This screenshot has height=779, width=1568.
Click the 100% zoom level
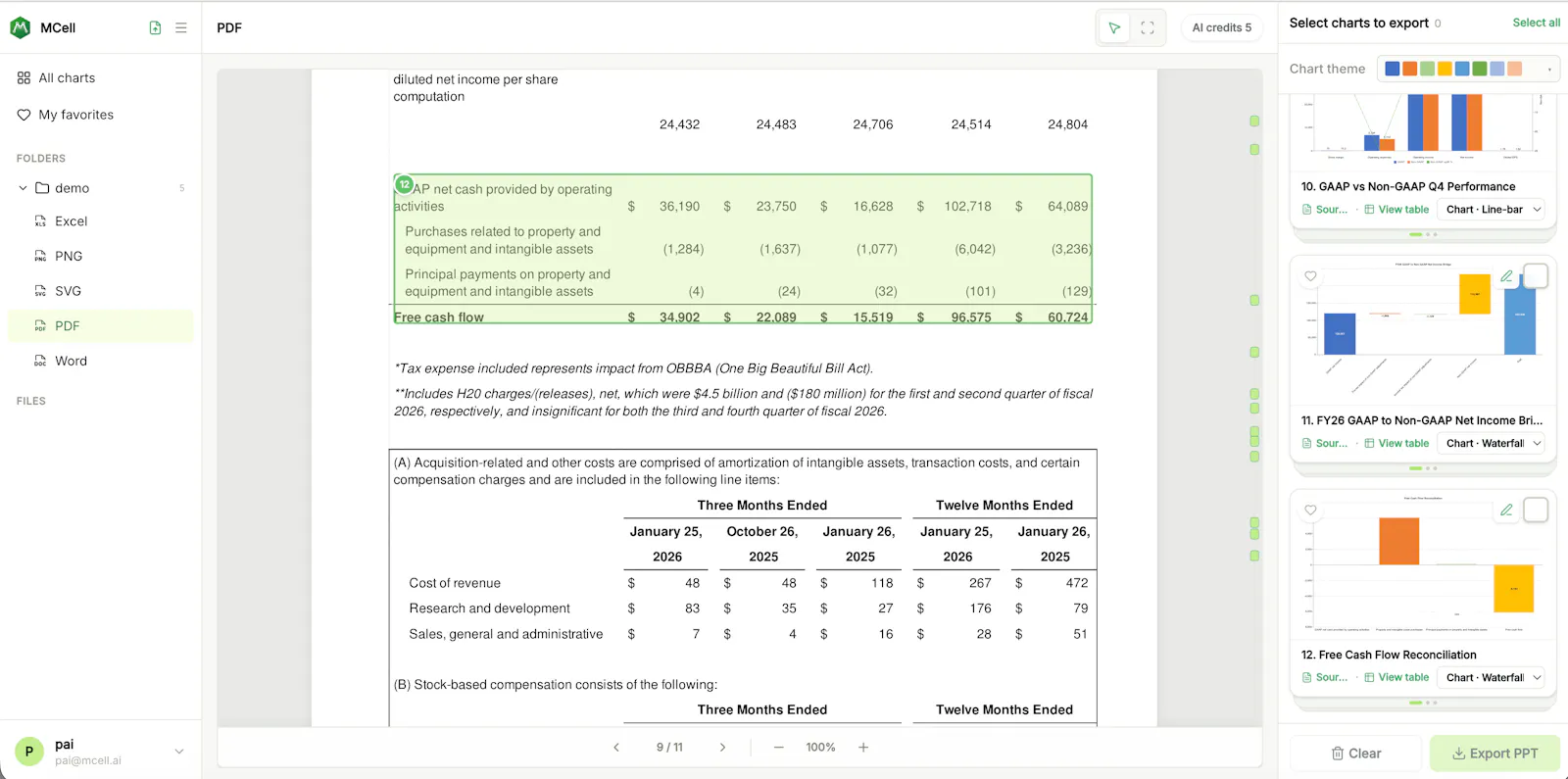[820, 748]
